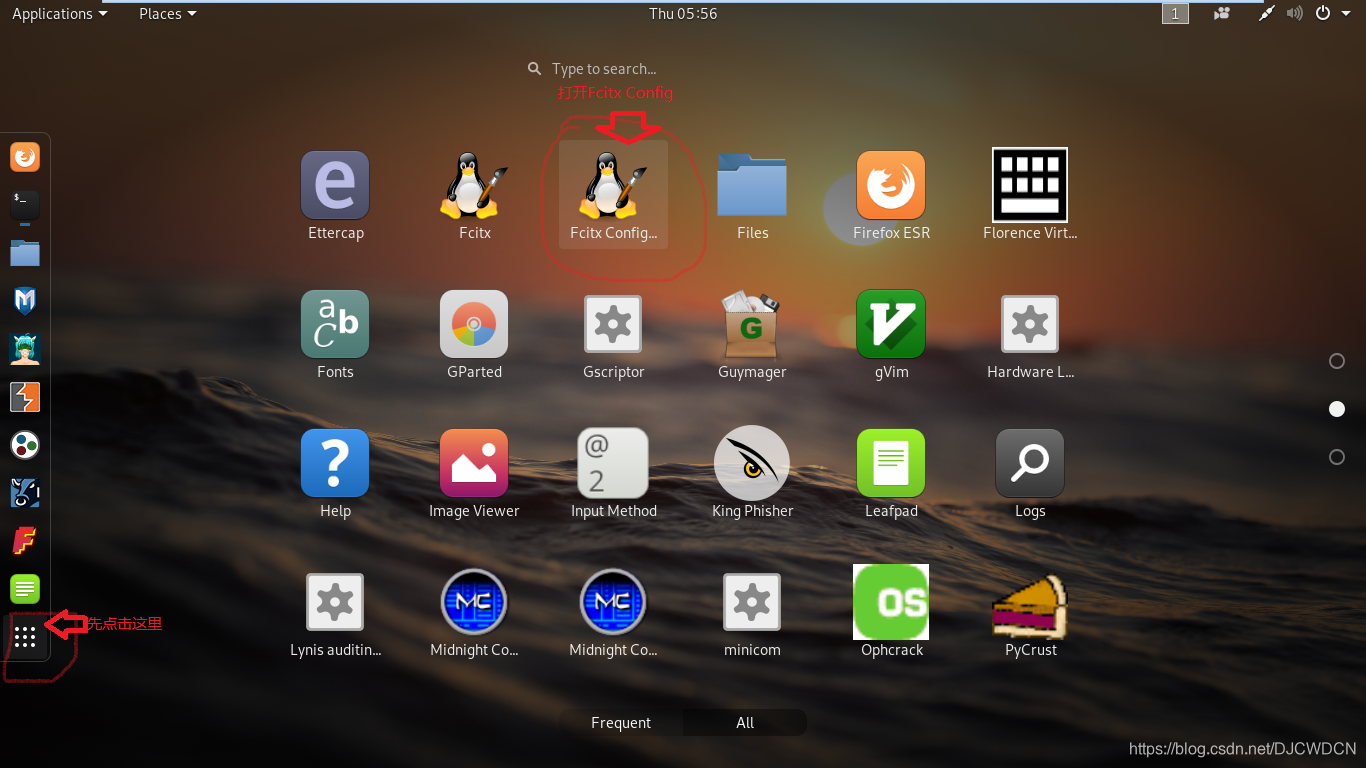Click the Firefox icon in the dock
The height and width of the screenshot is (768, 1366).
(25, 157)
